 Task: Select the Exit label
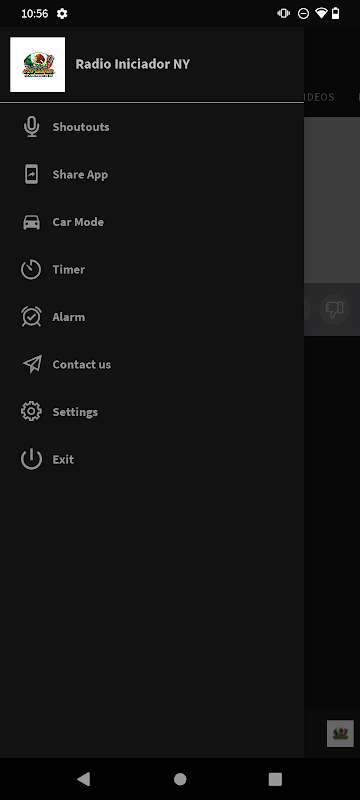tap(63, 459)
